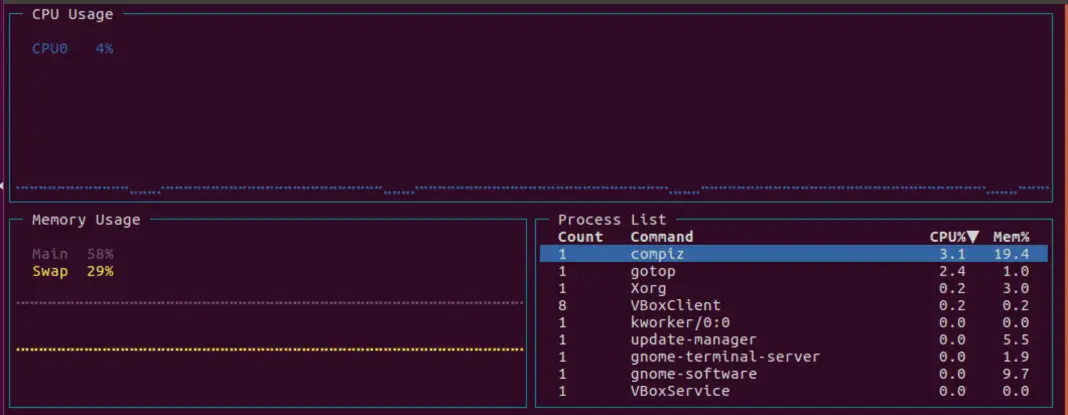Image resolution: width=1068 pixels, height=415 pixels.
Task: Select the compiz process name
Action: pyautogui.click(x=657, y=254)
